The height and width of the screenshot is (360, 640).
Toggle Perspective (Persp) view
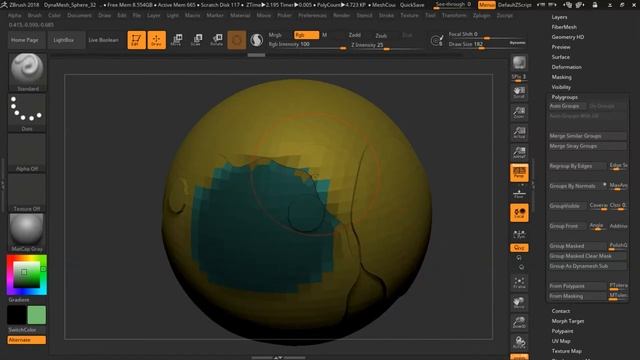coord(519,172)
